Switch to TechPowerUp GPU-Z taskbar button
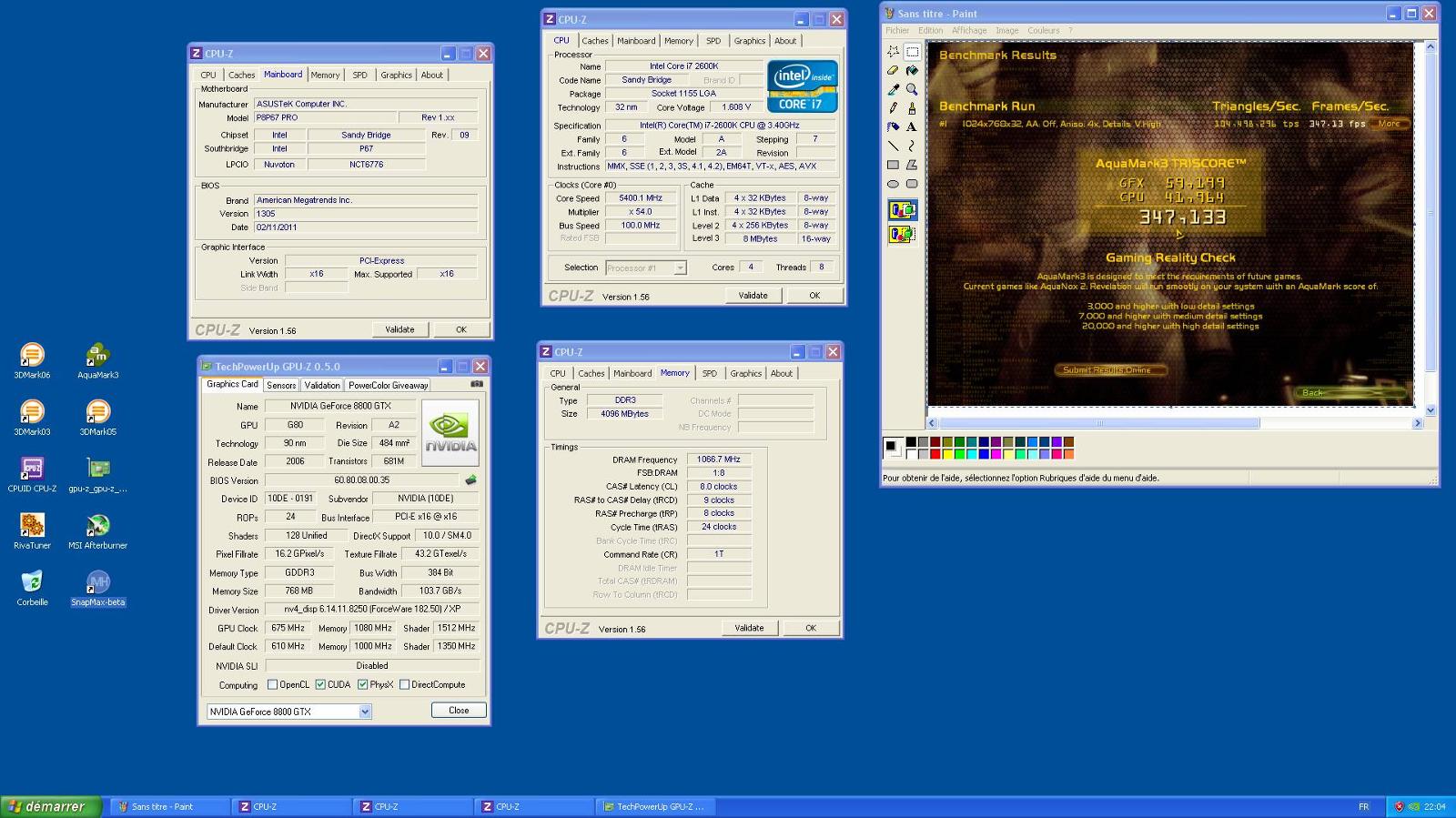The width and height of the screenshot is (1456, 818). tap(656, 806)
